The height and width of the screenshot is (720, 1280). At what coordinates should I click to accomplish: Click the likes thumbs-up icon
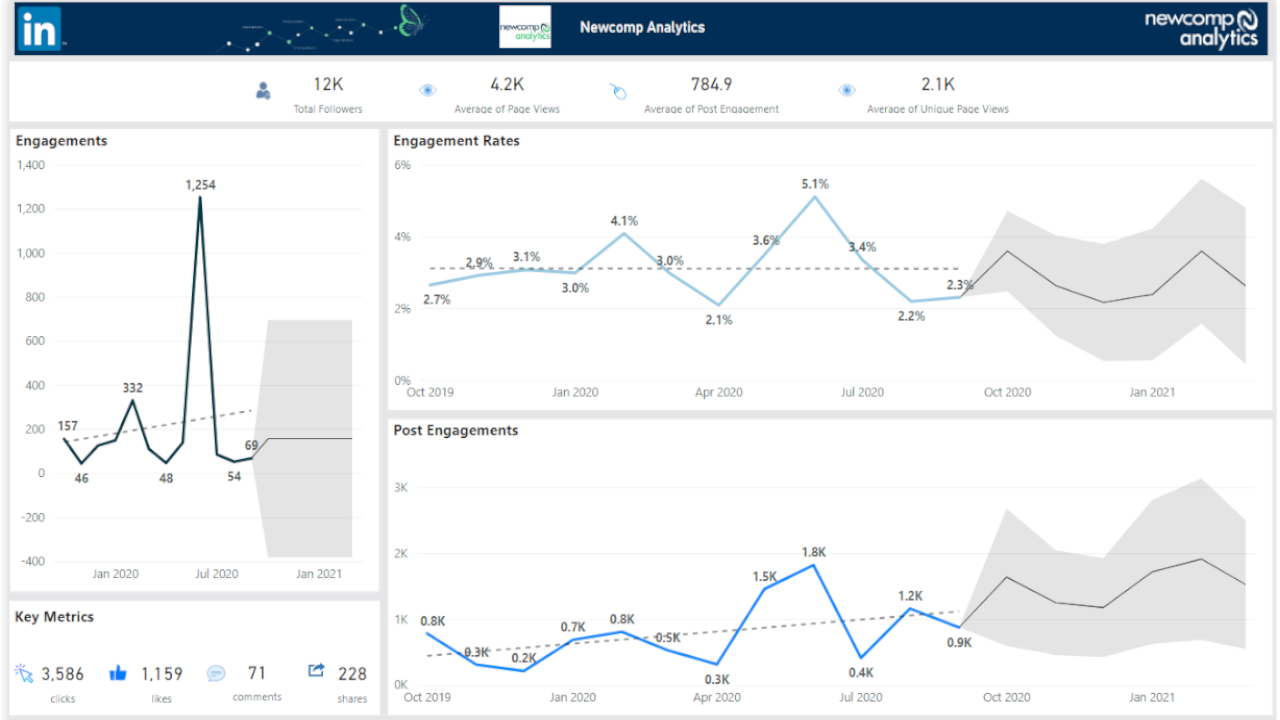118,673
